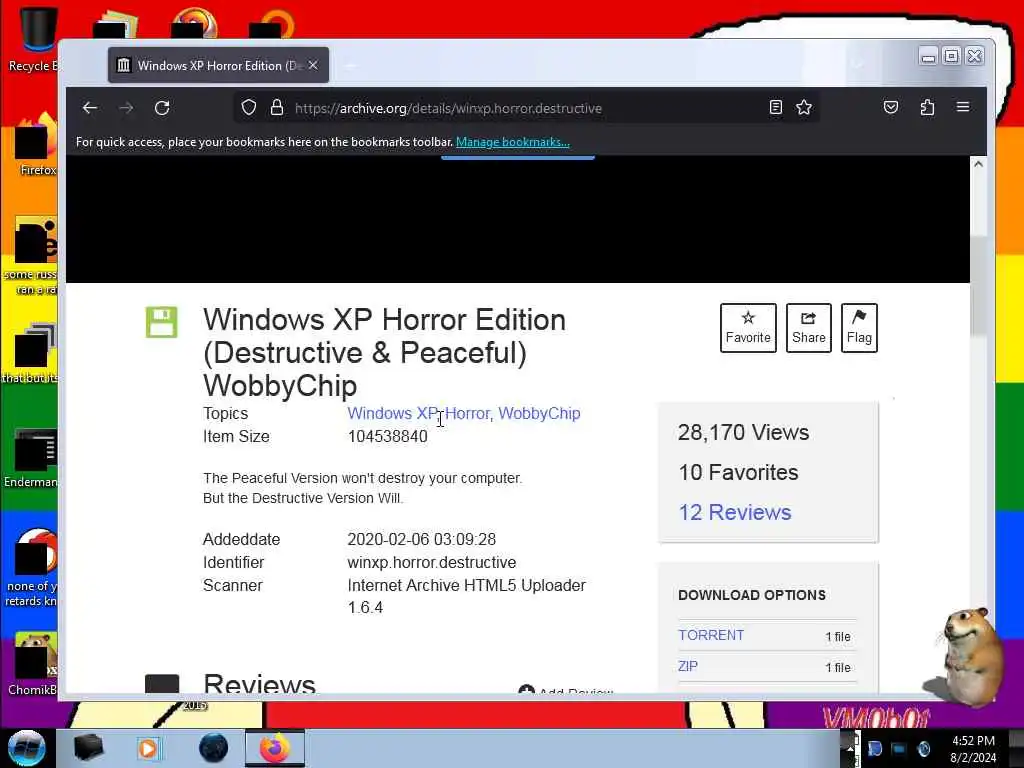
Task: Open the Extensions puzzle-piece icon
Action: coord(927,107)
